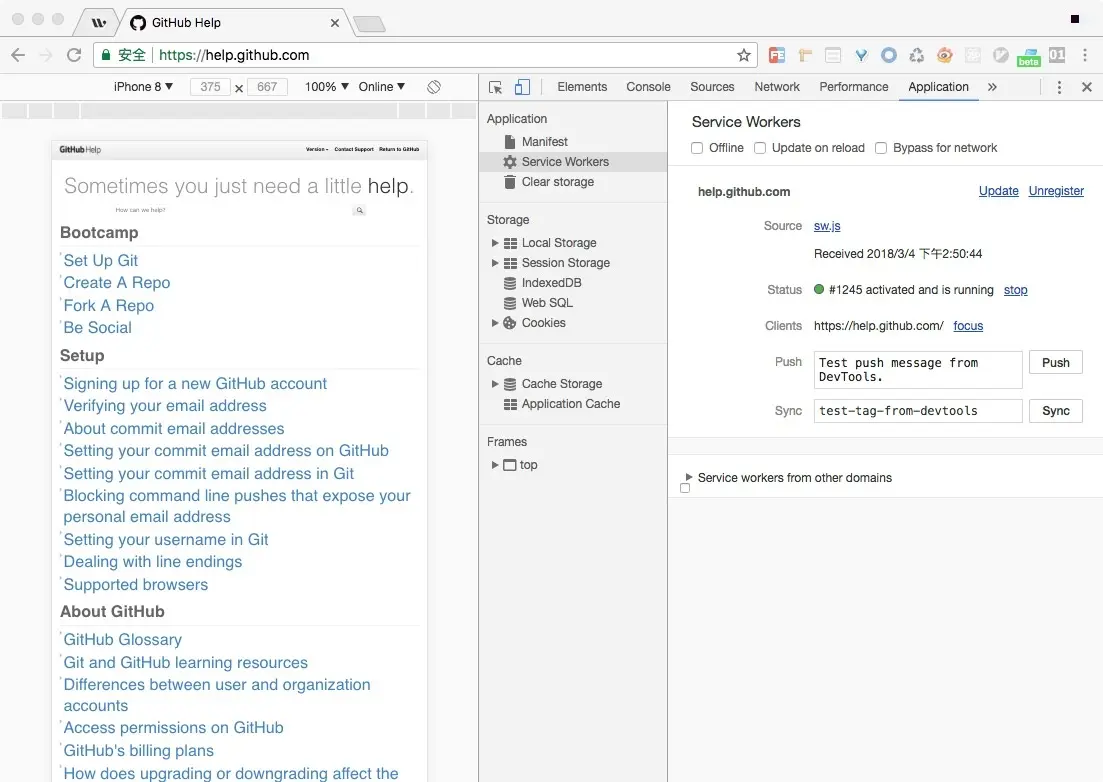This screenshot has height=782, width=1103.
Task: Enable Update on reload checkbox
Action: pyautogui.click(x=760, y=148)
